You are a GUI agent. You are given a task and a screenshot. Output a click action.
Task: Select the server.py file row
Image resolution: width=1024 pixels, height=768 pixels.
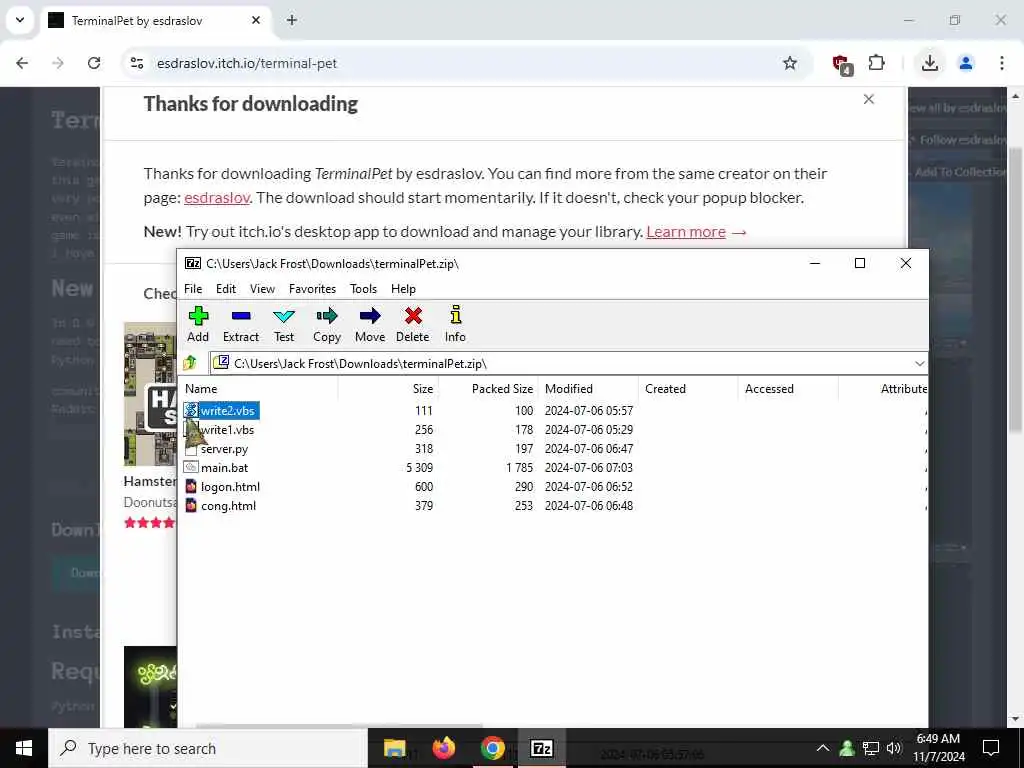pyautogui.click(x=554, y=449)
